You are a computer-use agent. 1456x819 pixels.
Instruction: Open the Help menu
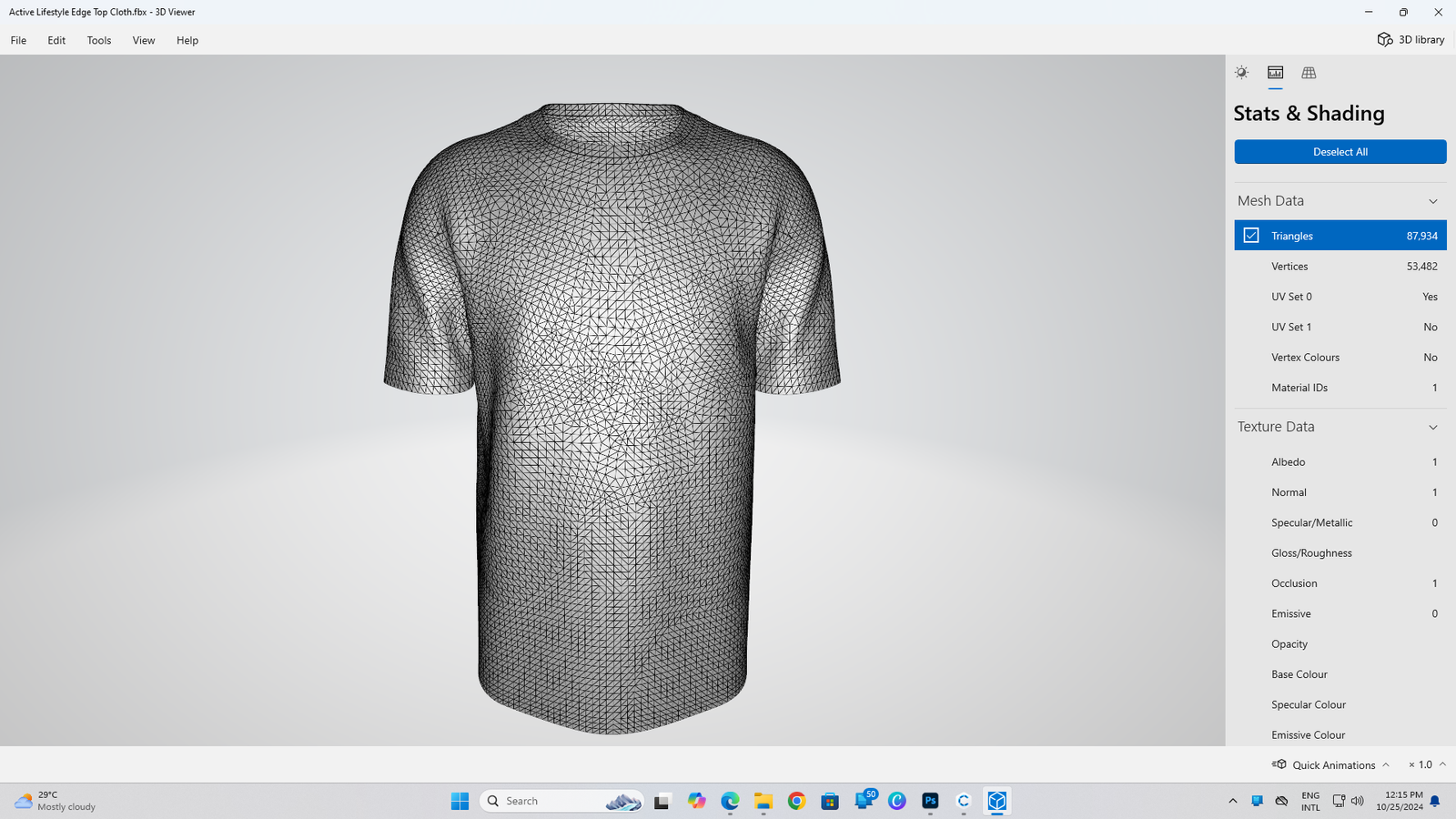187,40
